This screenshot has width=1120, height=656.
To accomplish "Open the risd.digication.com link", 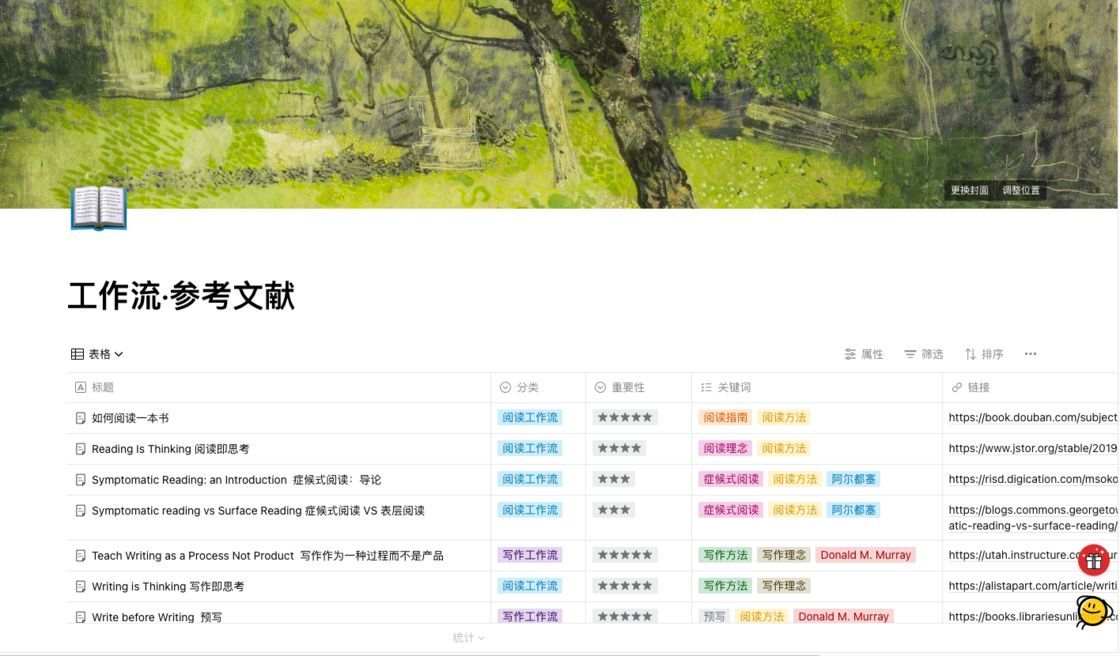I will pos(1033,479).
